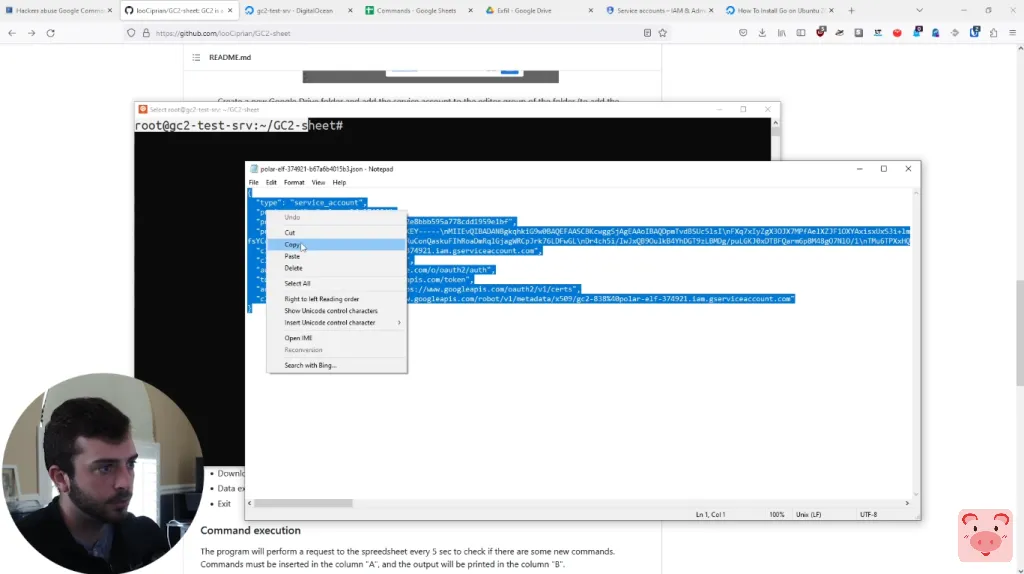Choose Select All in the context menu
The width and height of the screenshot is (1024, 574).
coord(336,283)
